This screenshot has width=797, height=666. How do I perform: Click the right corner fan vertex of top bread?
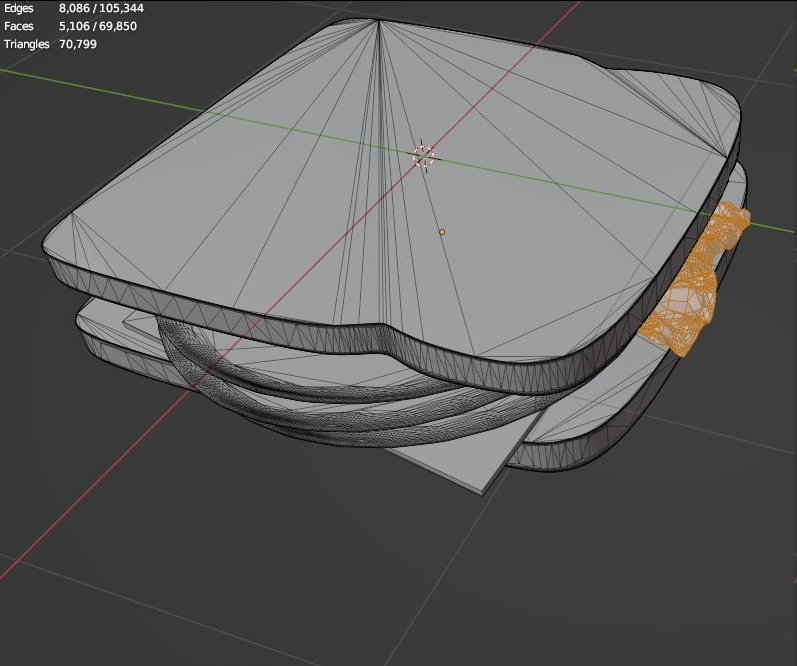(x=727, y=155)
